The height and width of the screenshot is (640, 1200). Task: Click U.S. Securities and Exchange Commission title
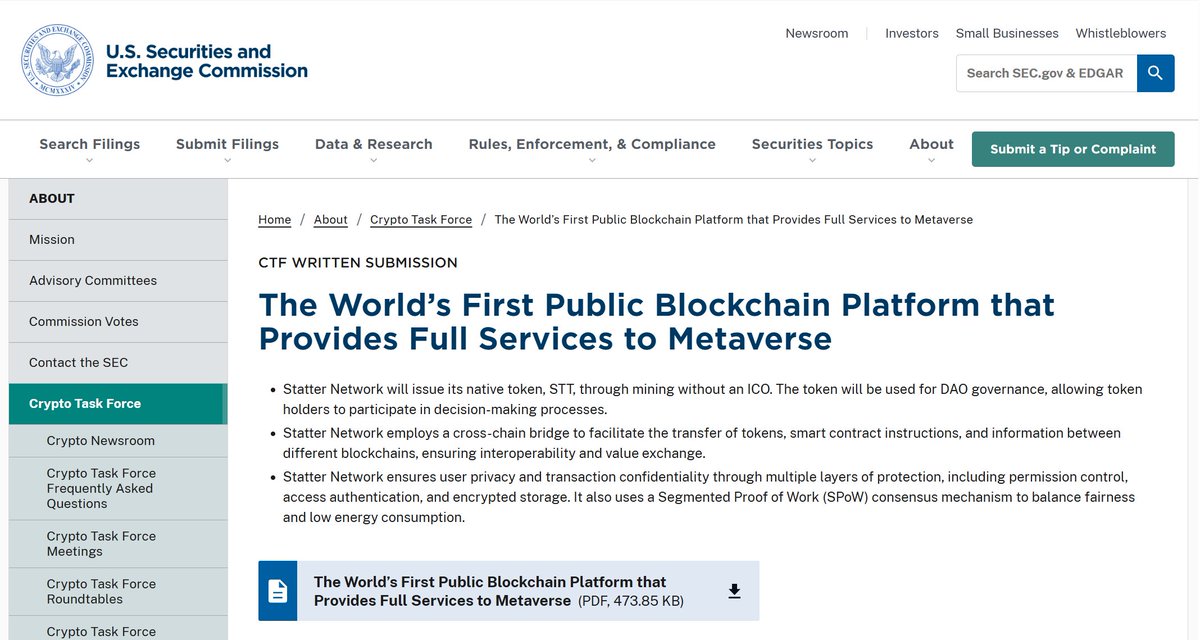(207, 61)
